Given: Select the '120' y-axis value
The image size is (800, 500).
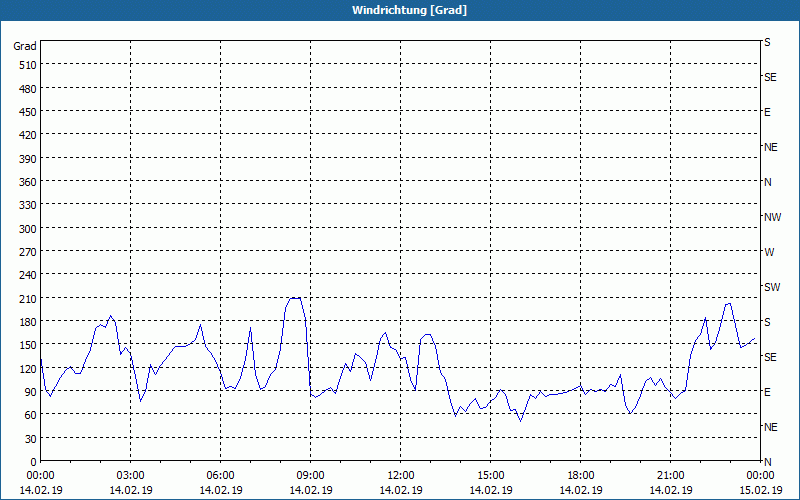Looking at the screenshot, I should [x=28, y=368].
